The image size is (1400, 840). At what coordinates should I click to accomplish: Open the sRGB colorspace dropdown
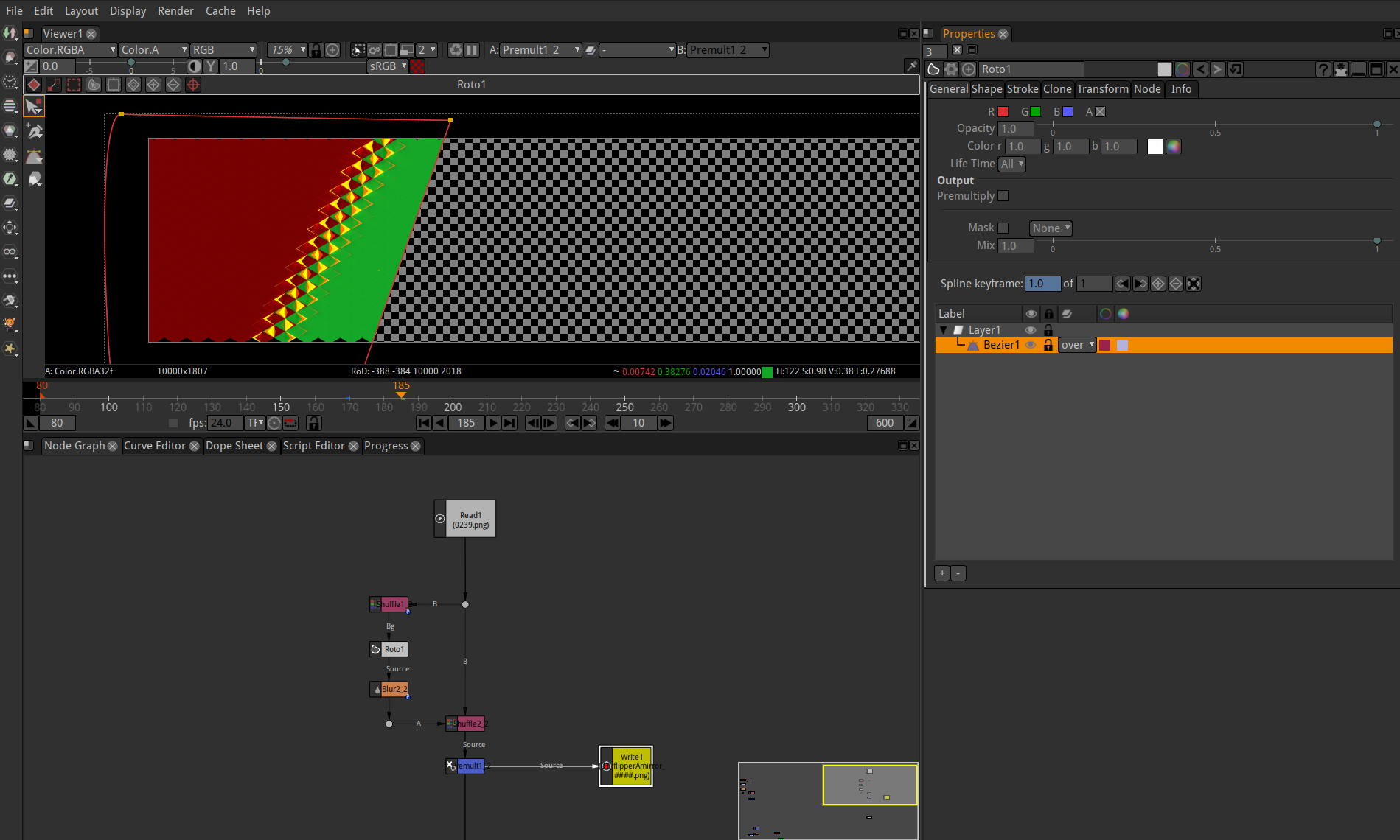(388, 66)
